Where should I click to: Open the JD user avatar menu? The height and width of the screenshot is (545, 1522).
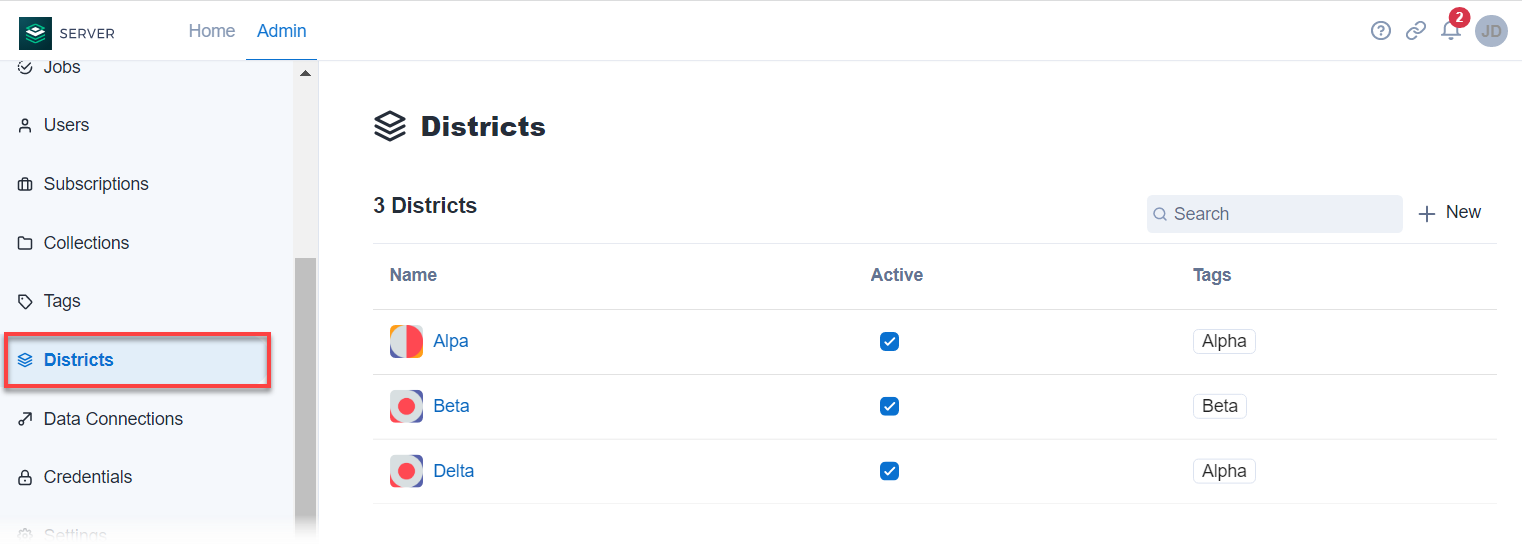point(1491,31)
